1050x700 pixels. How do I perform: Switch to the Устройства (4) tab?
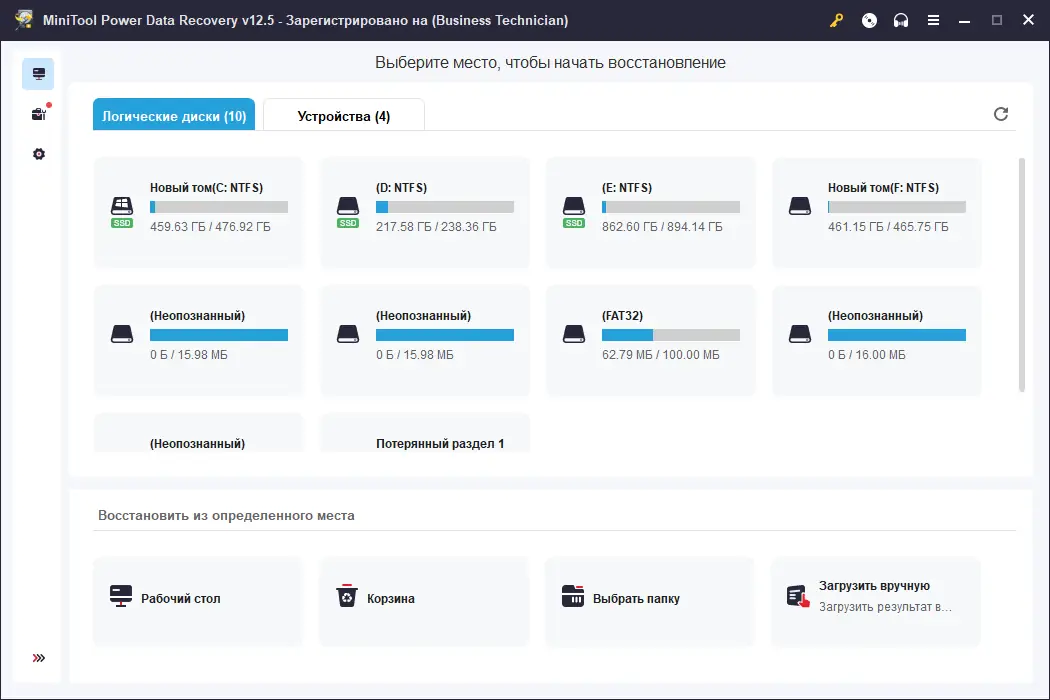(x=345, y=114)
